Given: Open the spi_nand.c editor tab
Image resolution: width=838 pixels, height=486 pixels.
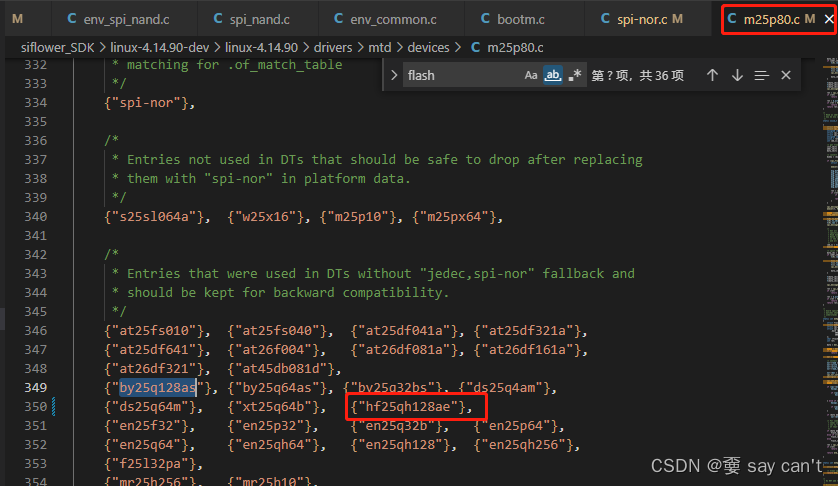Looking at the screenshot, I should [252, 19].
